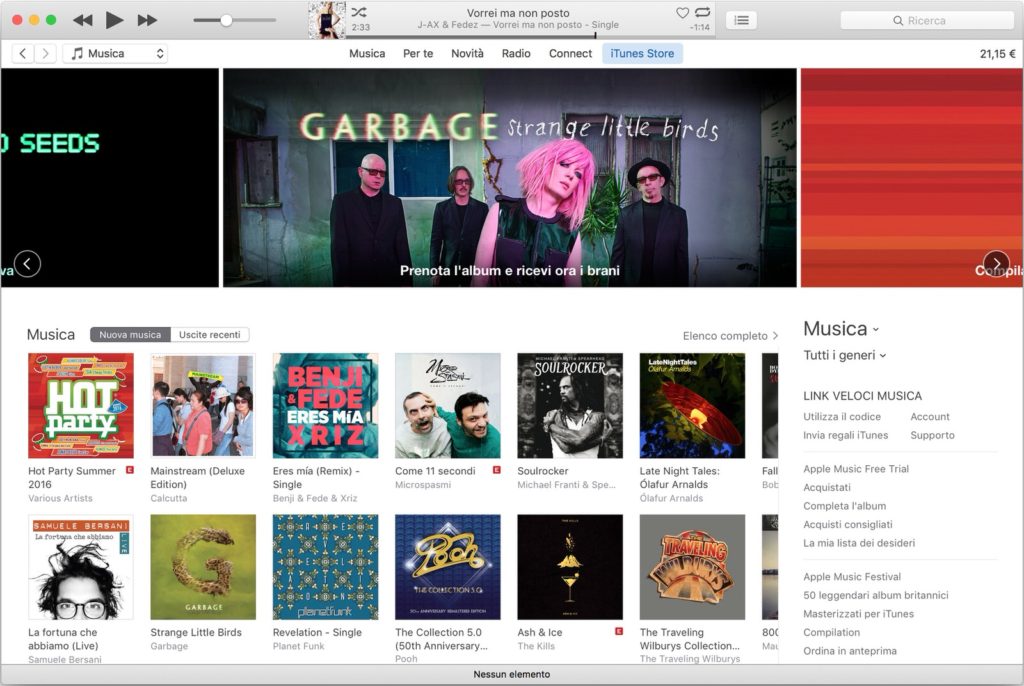Open La fortuna che abbiamo album cover
1024x686 pixels.
[x=81, y=567]
